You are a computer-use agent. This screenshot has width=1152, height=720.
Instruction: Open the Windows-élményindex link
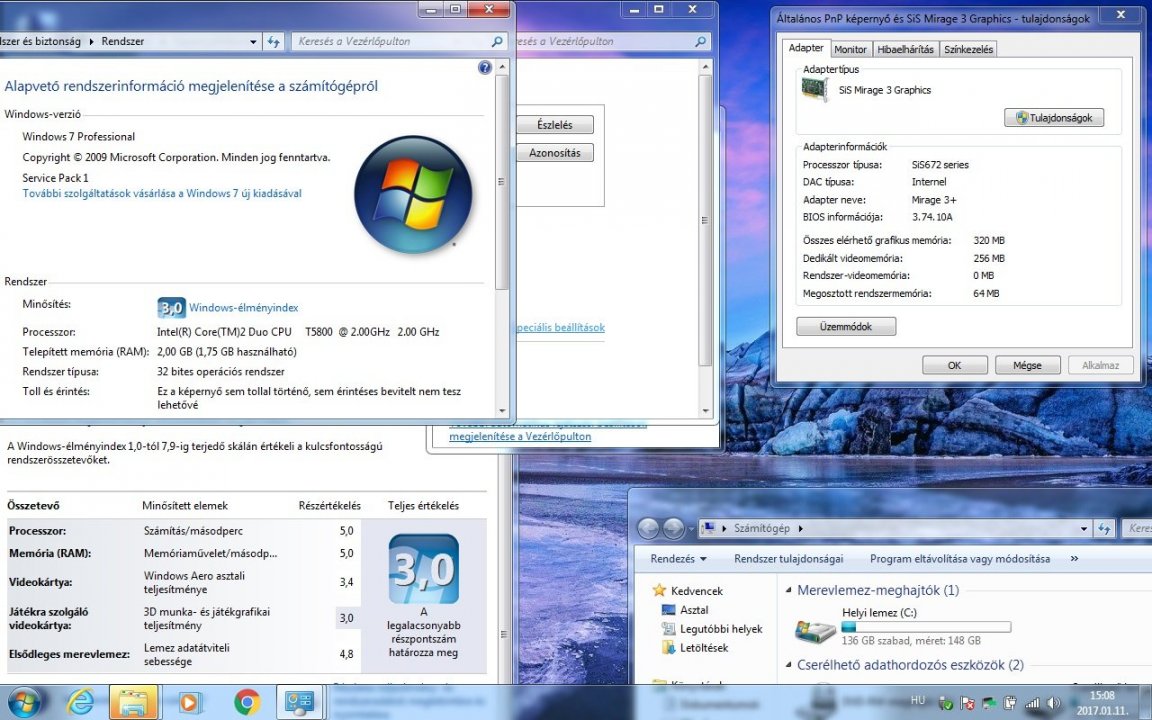243,308
